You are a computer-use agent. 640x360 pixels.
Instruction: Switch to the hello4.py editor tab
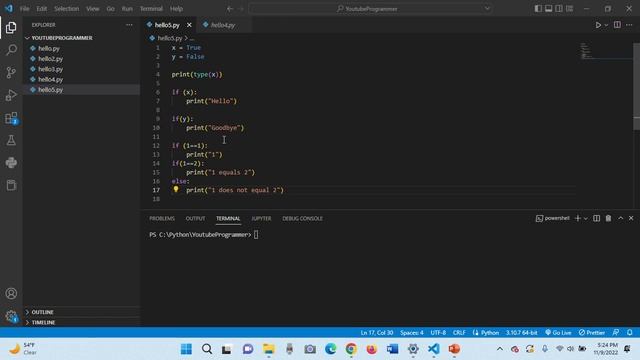coord(223,25)
